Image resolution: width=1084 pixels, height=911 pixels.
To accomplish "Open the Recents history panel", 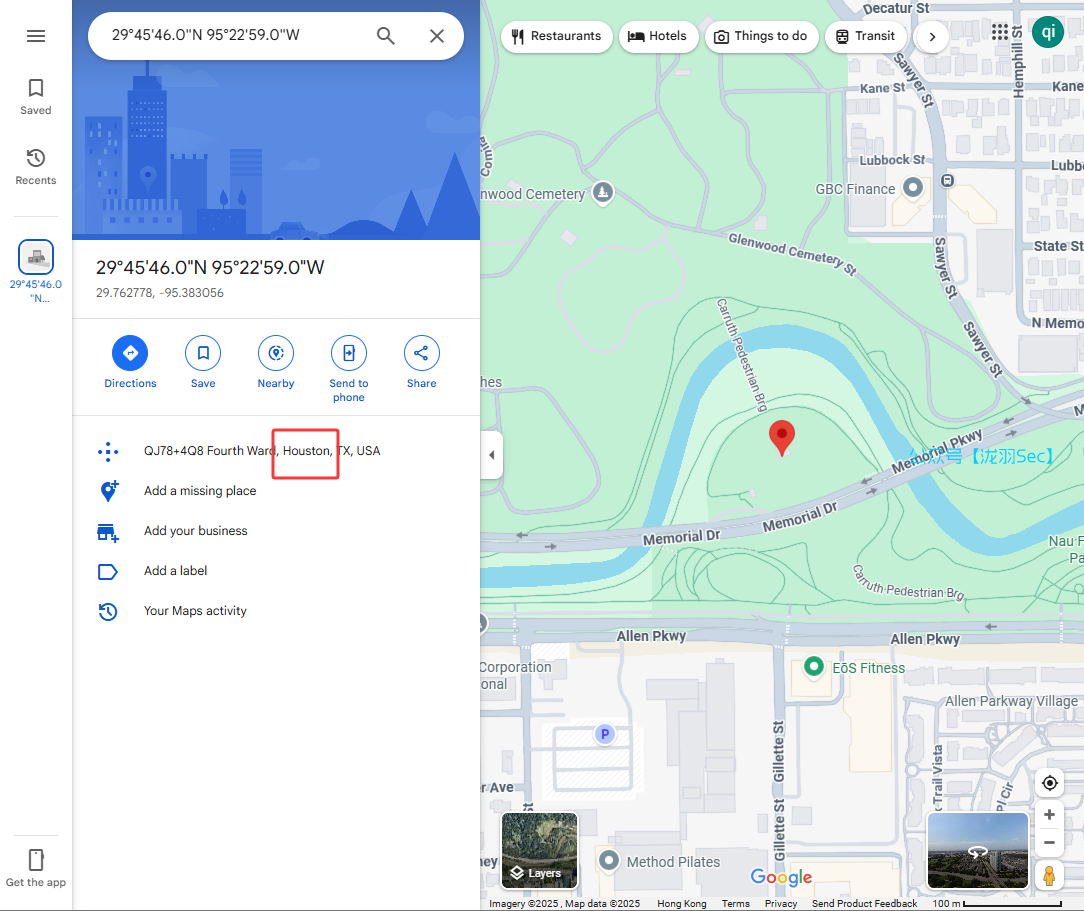I will [36, 167].
